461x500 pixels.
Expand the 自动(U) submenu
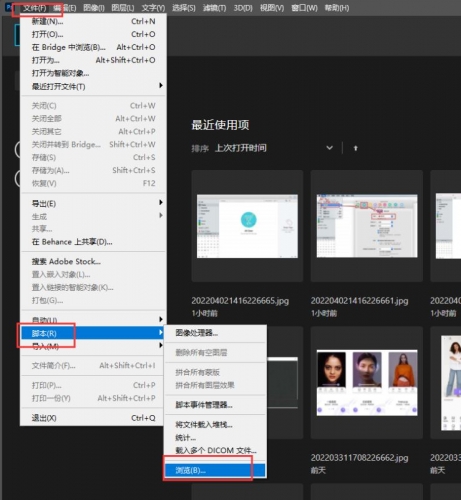click(93, 320)
